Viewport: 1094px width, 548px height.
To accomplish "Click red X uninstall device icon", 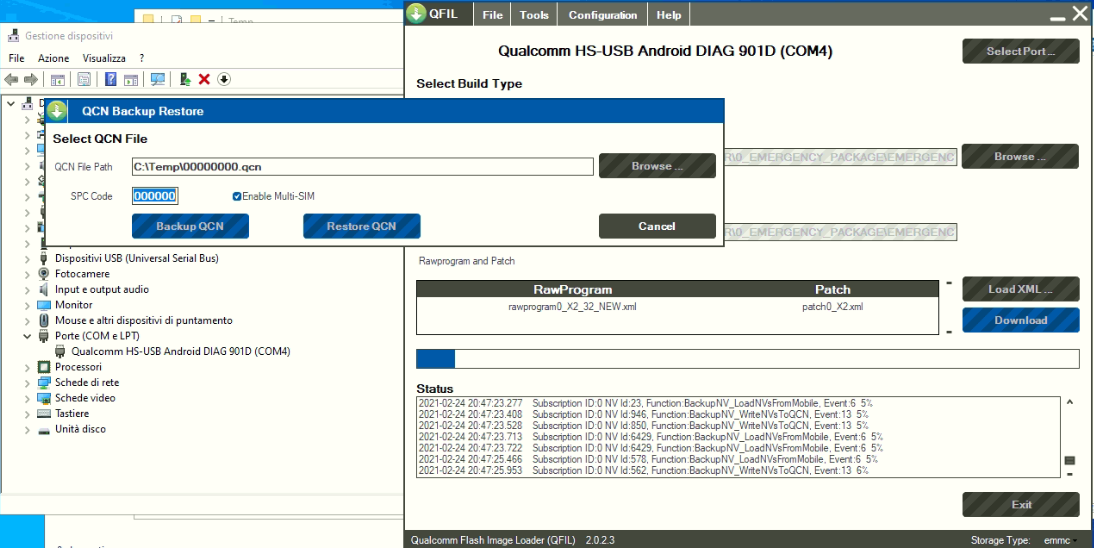I will 204,80.
